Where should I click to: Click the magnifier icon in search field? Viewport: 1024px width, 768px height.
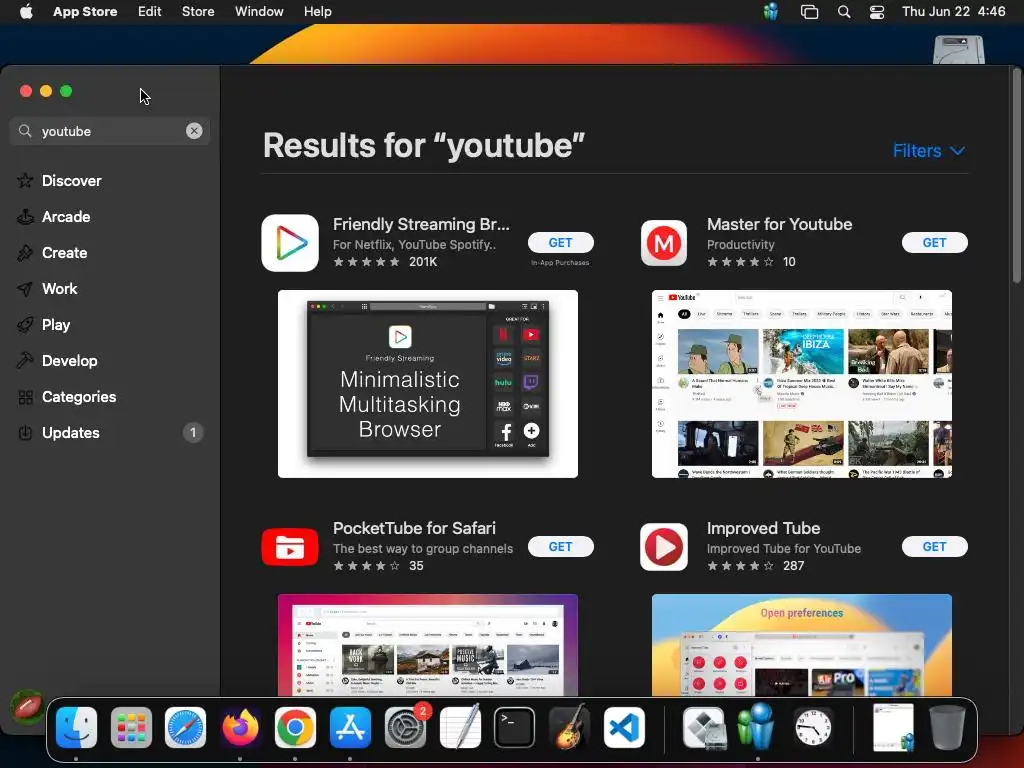point(25,131)
